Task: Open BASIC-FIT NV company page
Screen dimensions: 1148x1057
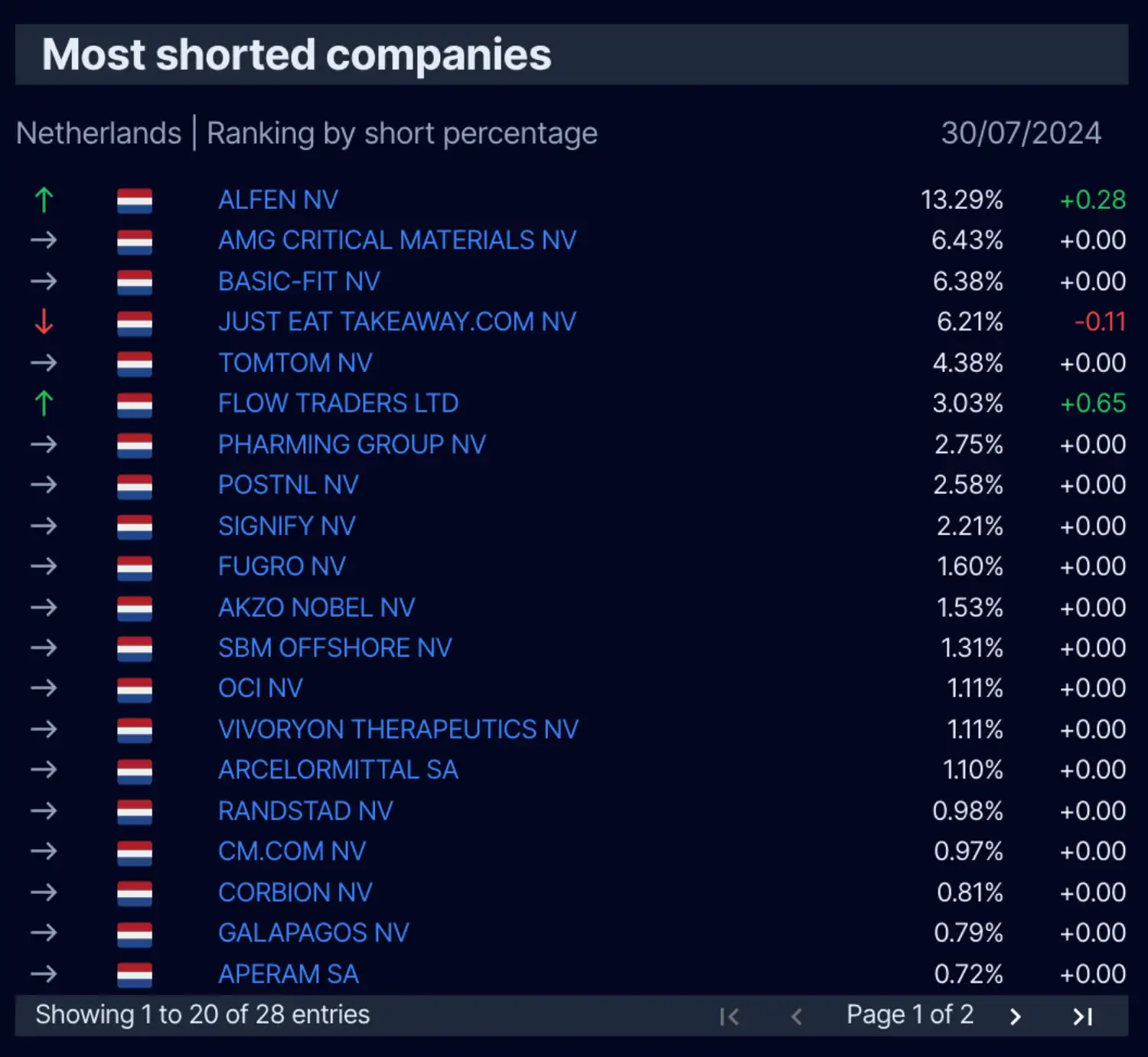Action: point(299,282)
